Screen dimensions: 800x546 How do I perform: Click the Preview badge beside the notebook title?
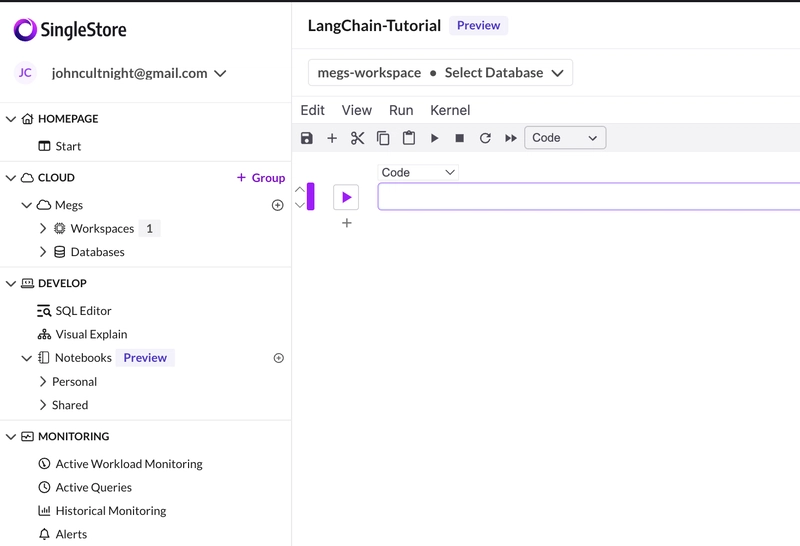479,26
